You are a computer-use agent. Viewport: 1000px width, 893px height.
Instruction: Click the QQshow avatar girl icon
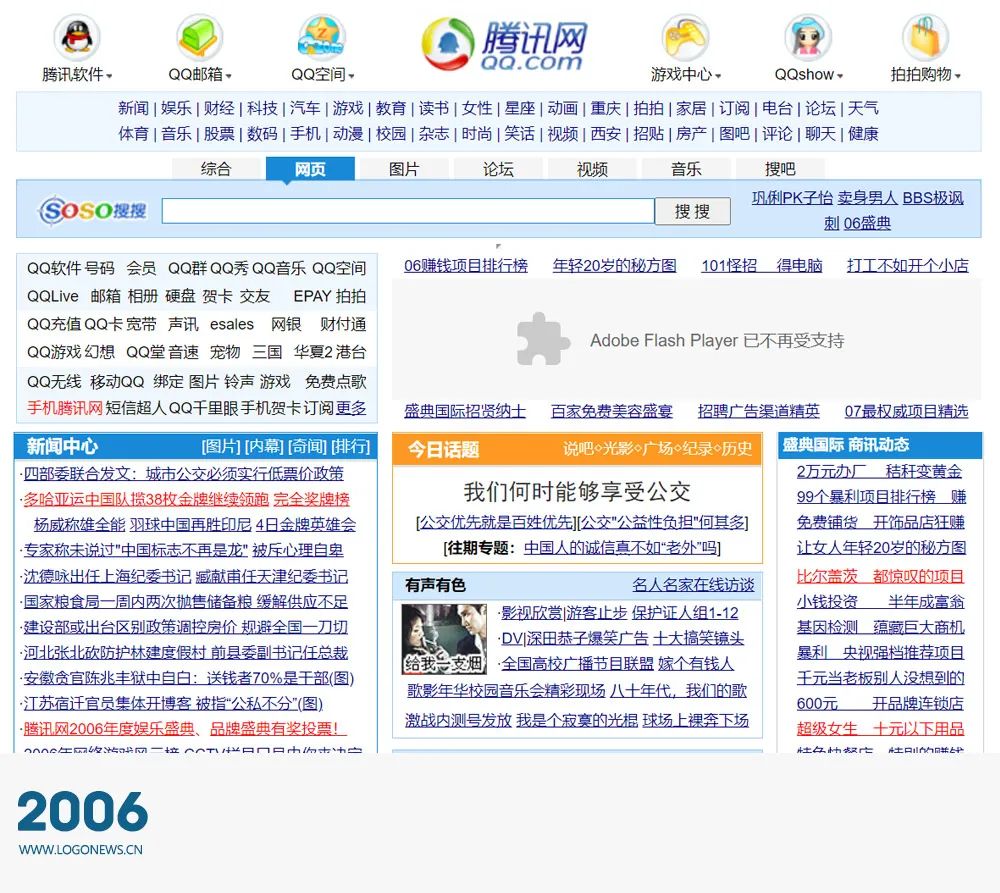[808, 37]
